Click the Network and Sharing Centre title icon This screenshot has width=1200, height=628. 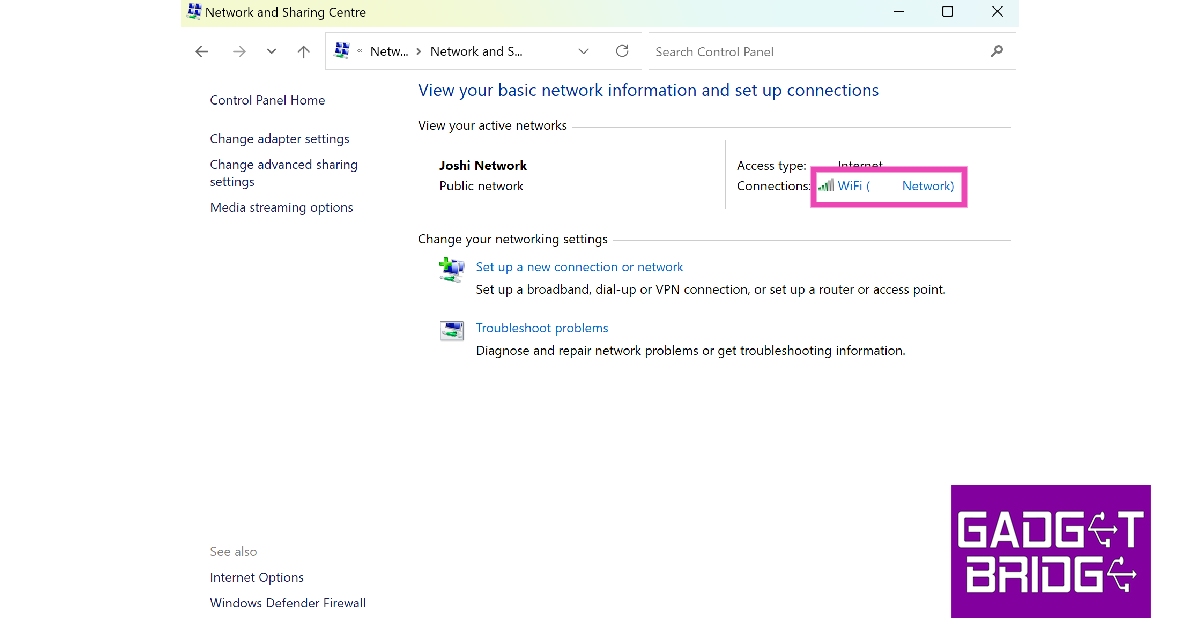[194, 12]
